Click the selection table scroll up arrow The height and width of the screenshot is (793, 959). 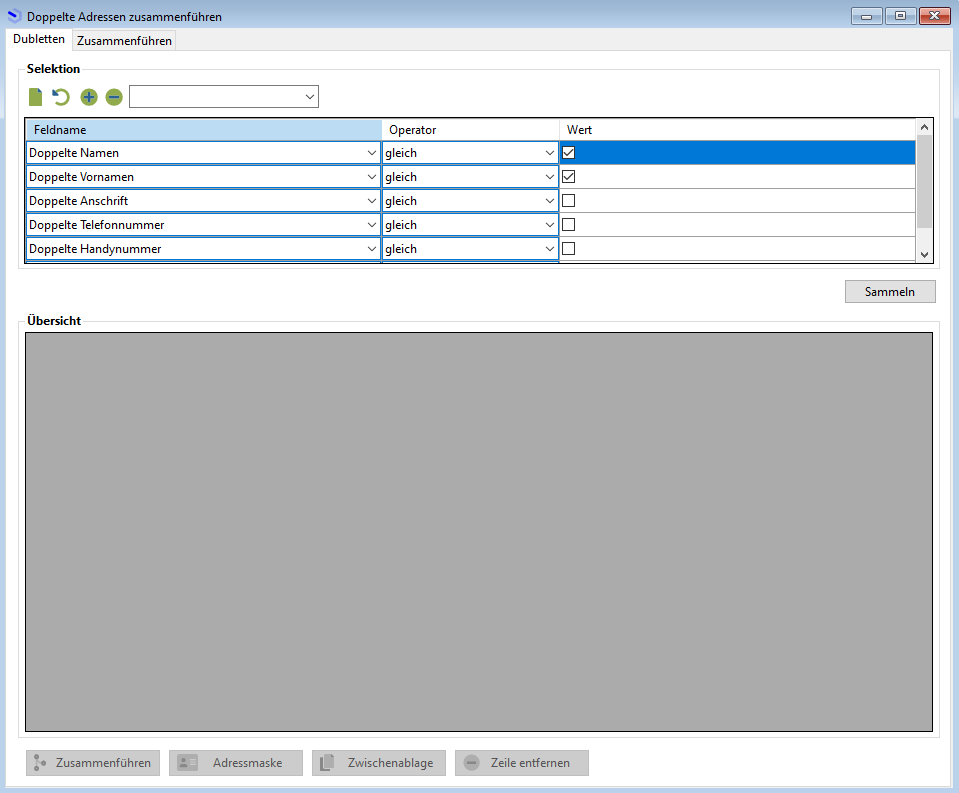[924, 127]
